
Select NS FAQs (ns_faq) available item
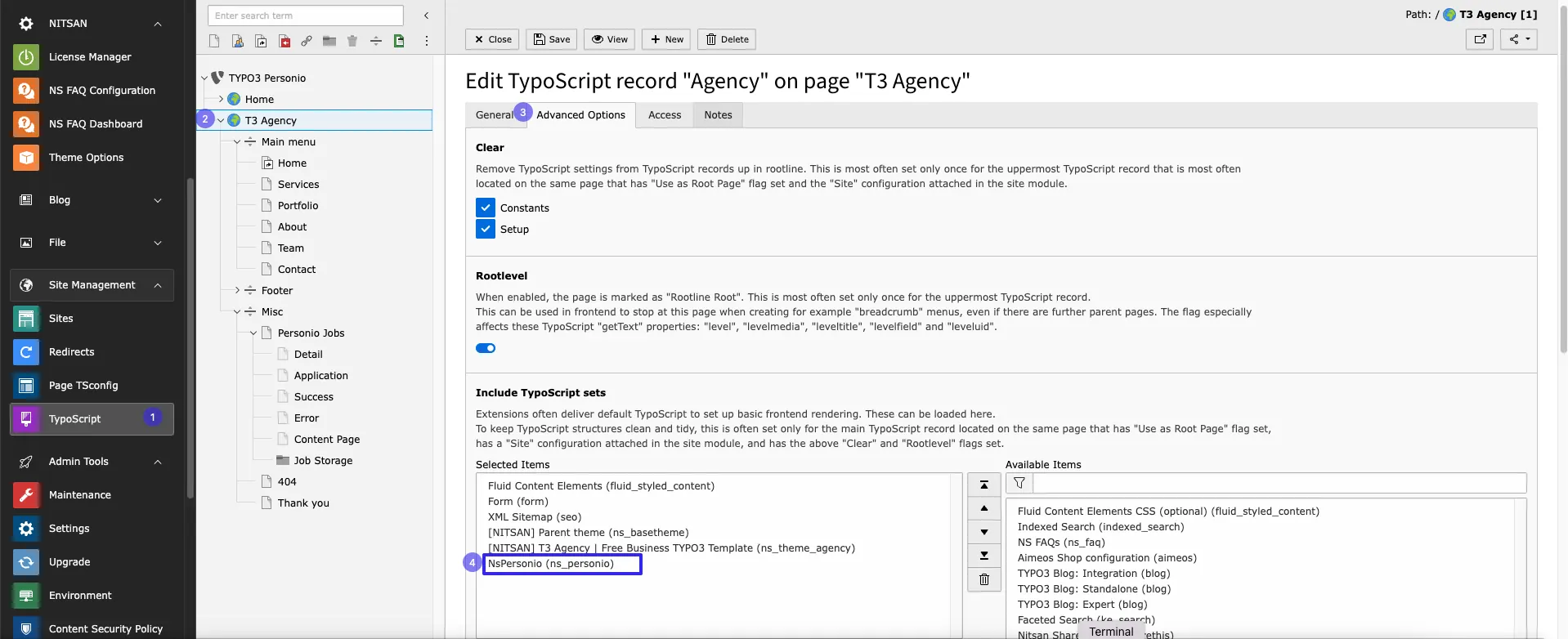pyautogui.click(x=1061, y=543)
